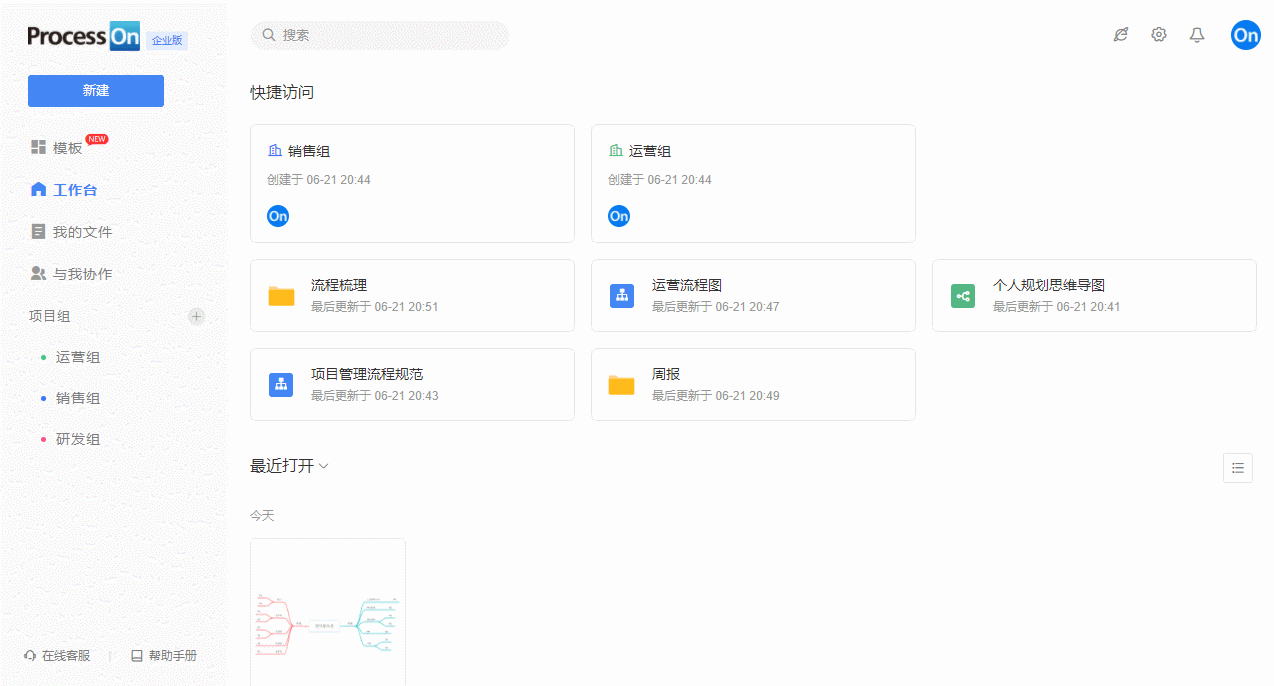The image size is (1274, 686).
Task: Click the plus to add a 项目组
Action: tap(196, 316)
